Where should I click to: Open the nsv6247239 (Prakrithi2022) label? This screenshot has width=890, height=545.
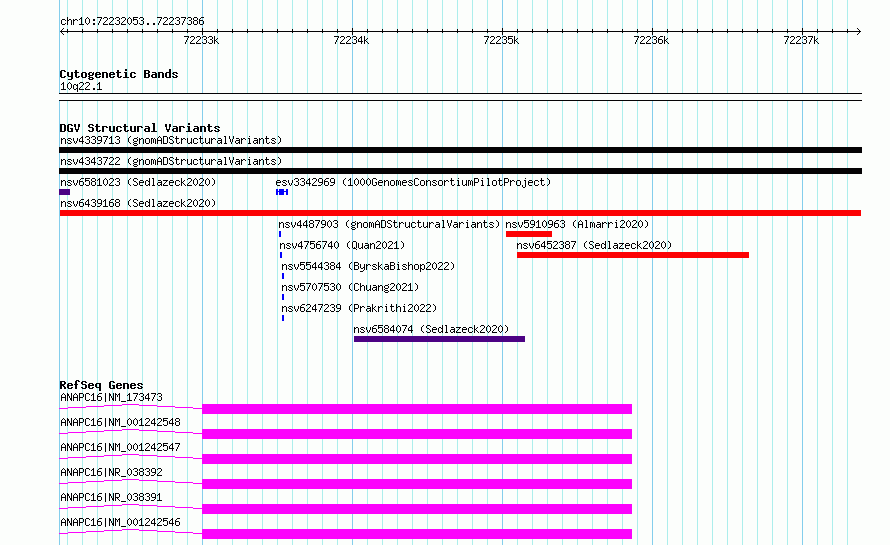click(x=359, y=308)
